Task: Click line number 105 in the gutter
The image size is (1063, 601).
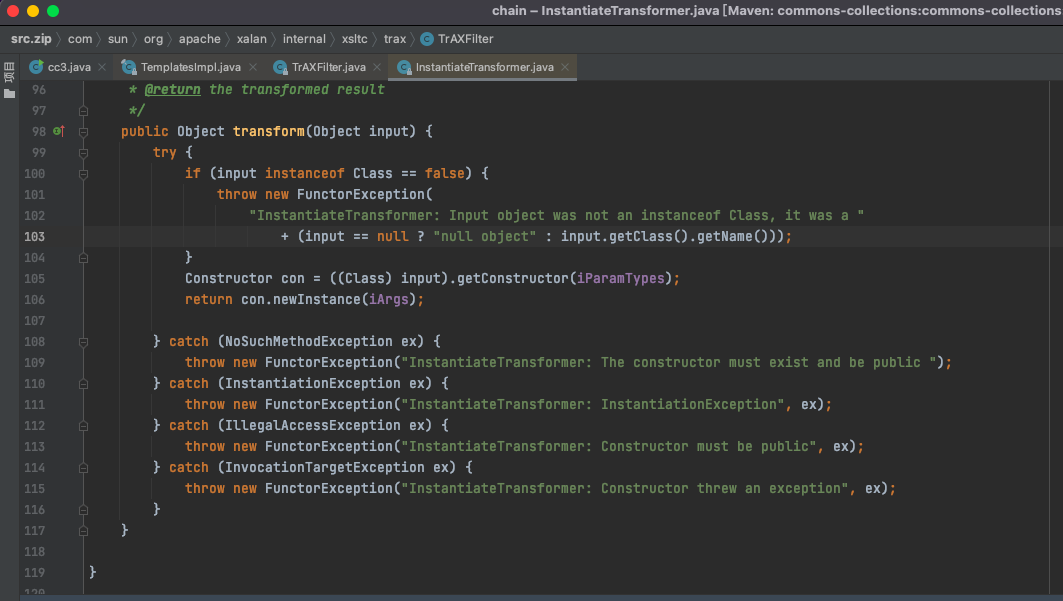Action: 35,278
